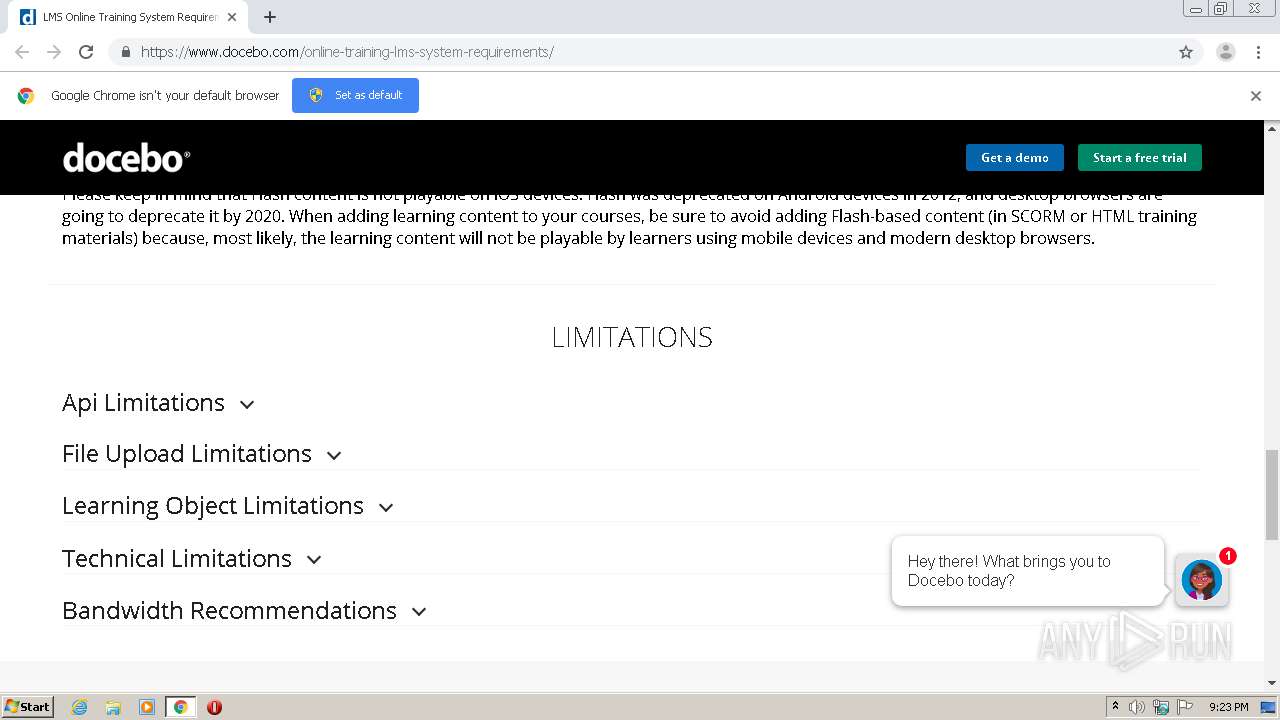
Task: Open a new tab with plus icon
Action: tap(270, 17)
